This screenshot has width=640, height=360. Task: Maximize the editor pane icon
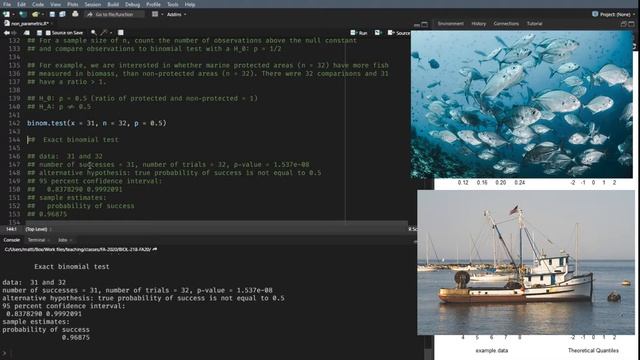(x=425, y=24)
